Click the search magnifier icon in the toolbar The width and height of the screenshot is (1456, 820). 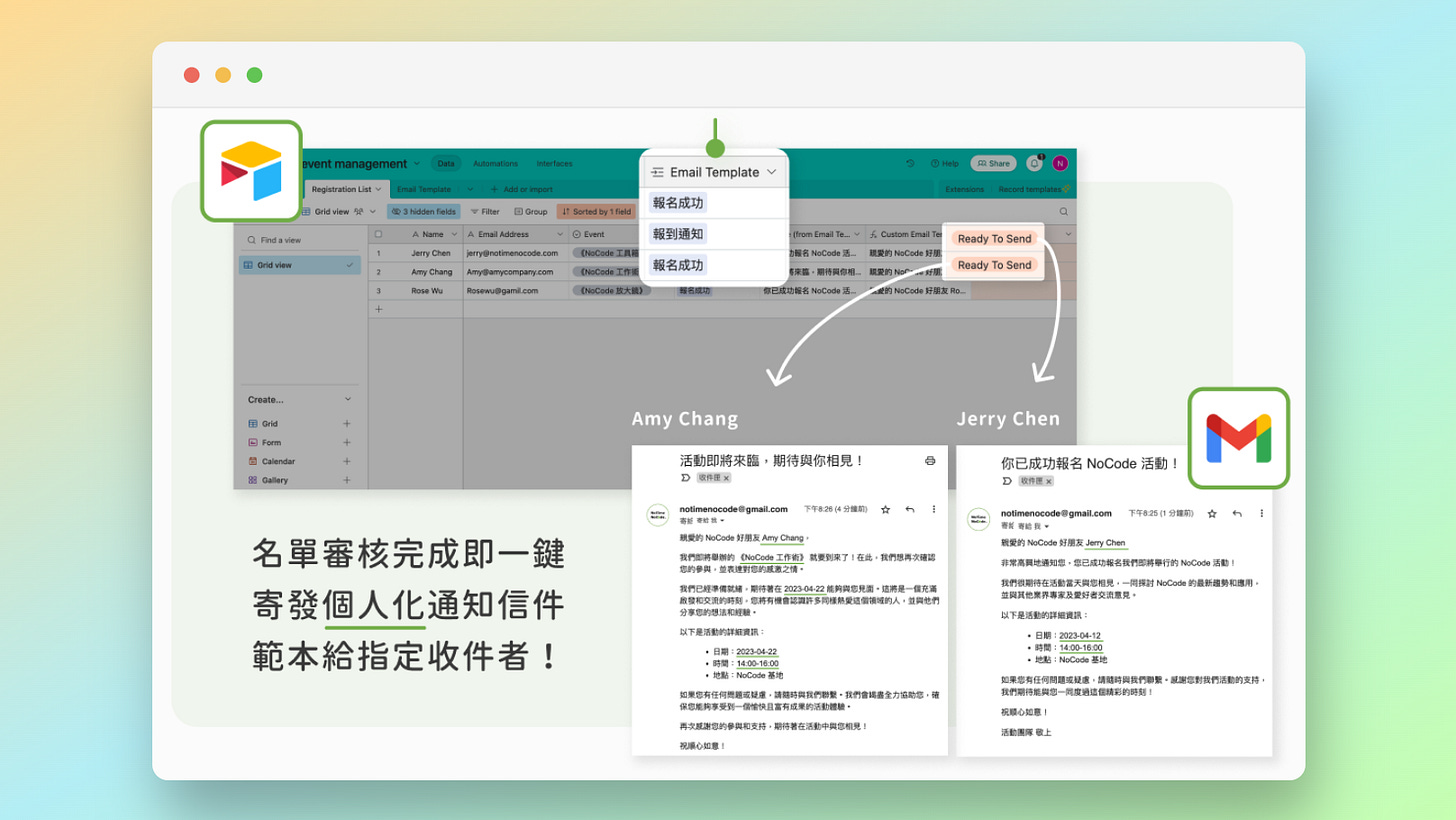click(x=1064, y=211)
